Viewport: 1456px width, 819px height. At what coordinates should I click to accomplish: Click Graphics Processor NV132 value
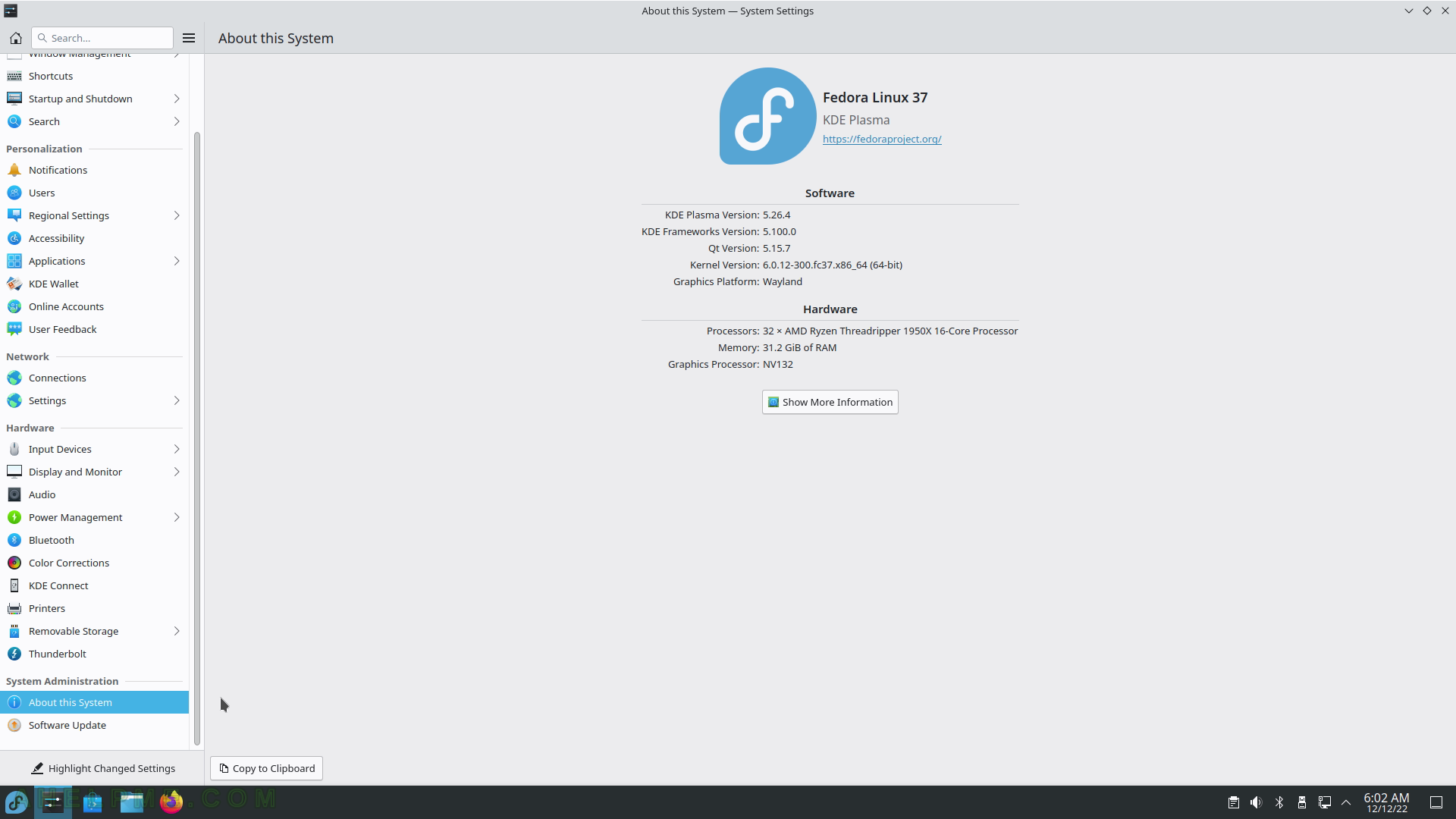click(778, 364)
